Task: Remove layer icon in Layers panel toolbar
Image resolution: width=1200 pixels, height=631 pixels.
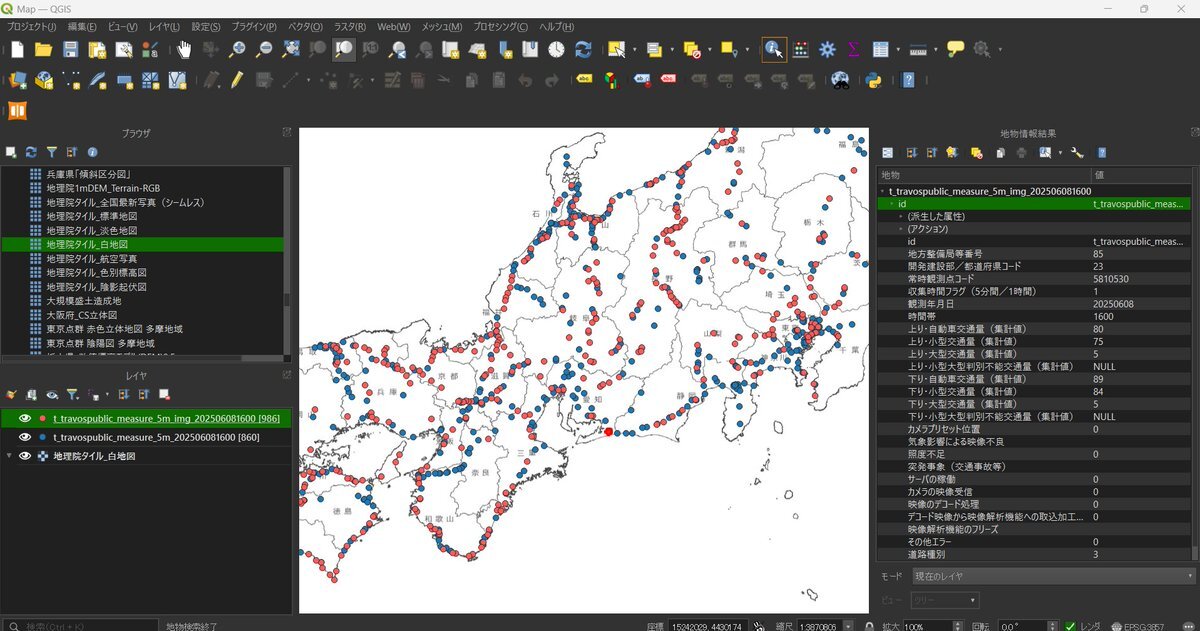Action: click(x=164, y=394)
